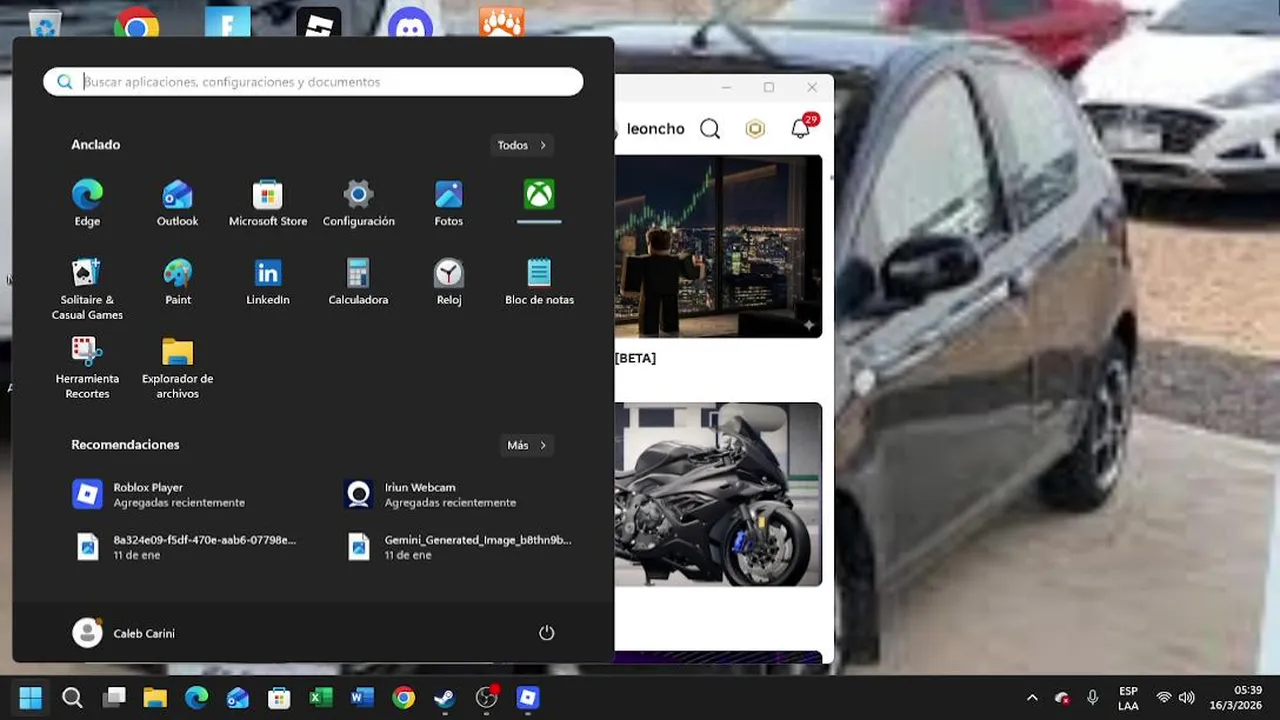Focus the Start menu search box
The image size is (1280, 720).
coord(313,82)
